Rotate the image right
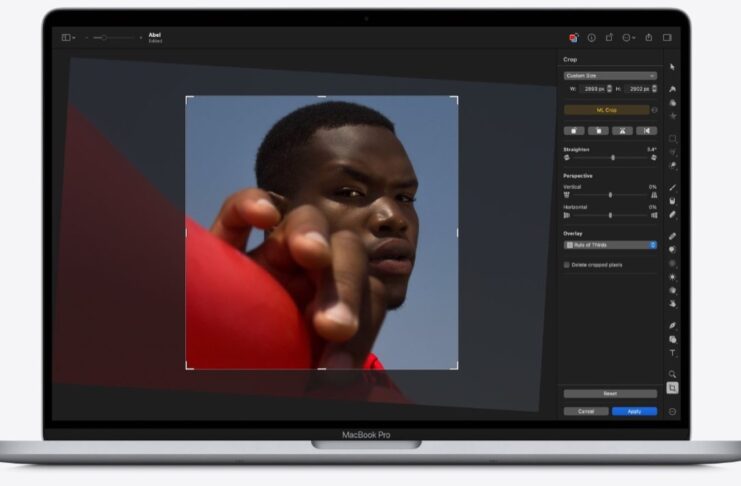 [x=598, y=131]
